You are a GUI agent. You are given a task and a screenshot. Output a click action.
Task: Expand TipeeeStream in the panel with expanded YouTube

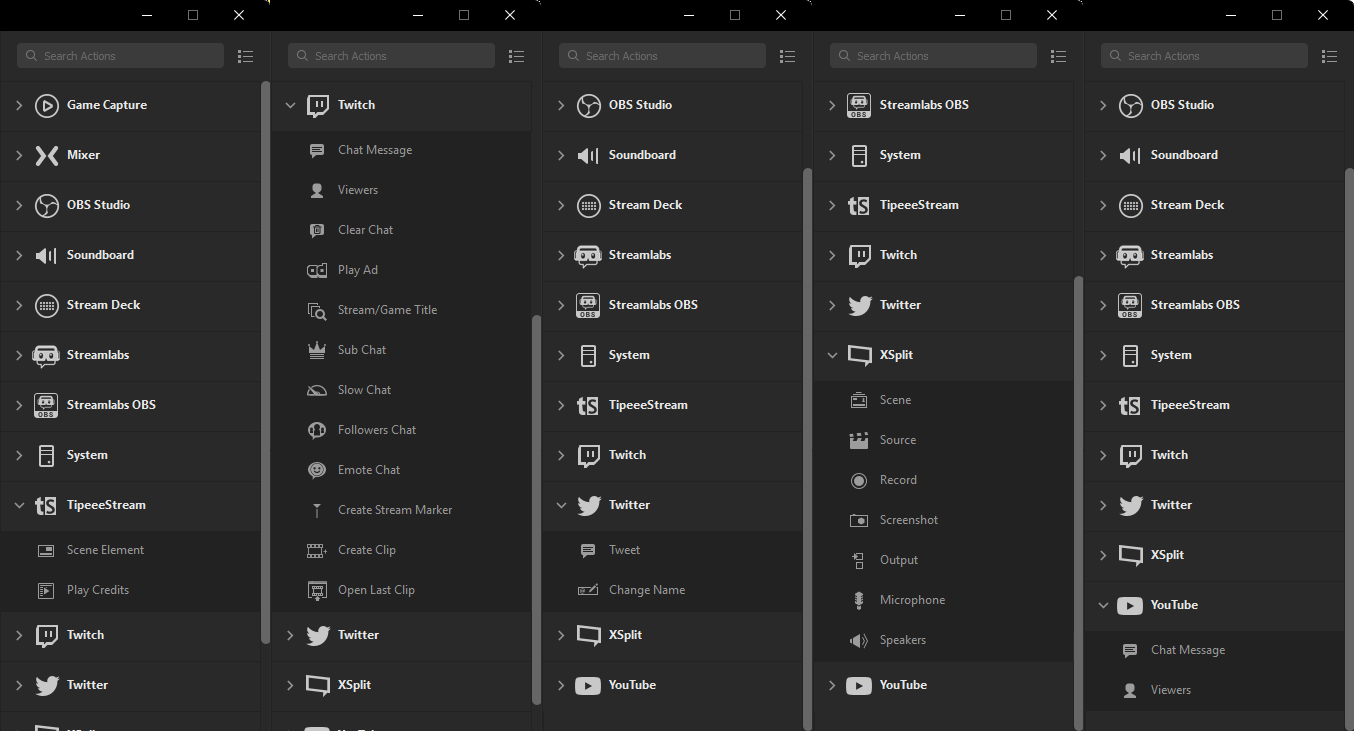pos(1103,405)
